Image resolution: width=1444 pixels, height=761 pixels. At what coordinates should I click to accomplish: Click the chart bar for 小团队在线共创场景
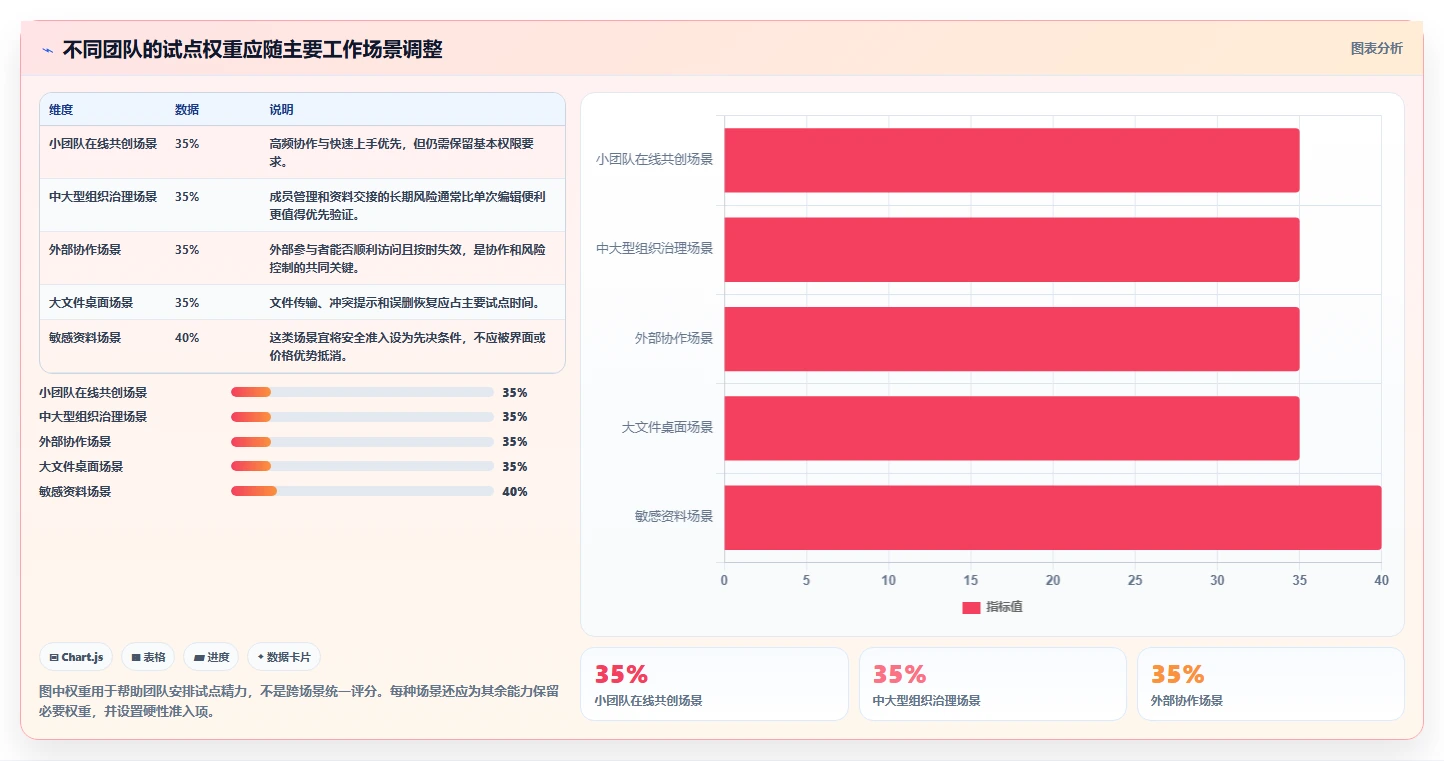tap(1011, 160)
